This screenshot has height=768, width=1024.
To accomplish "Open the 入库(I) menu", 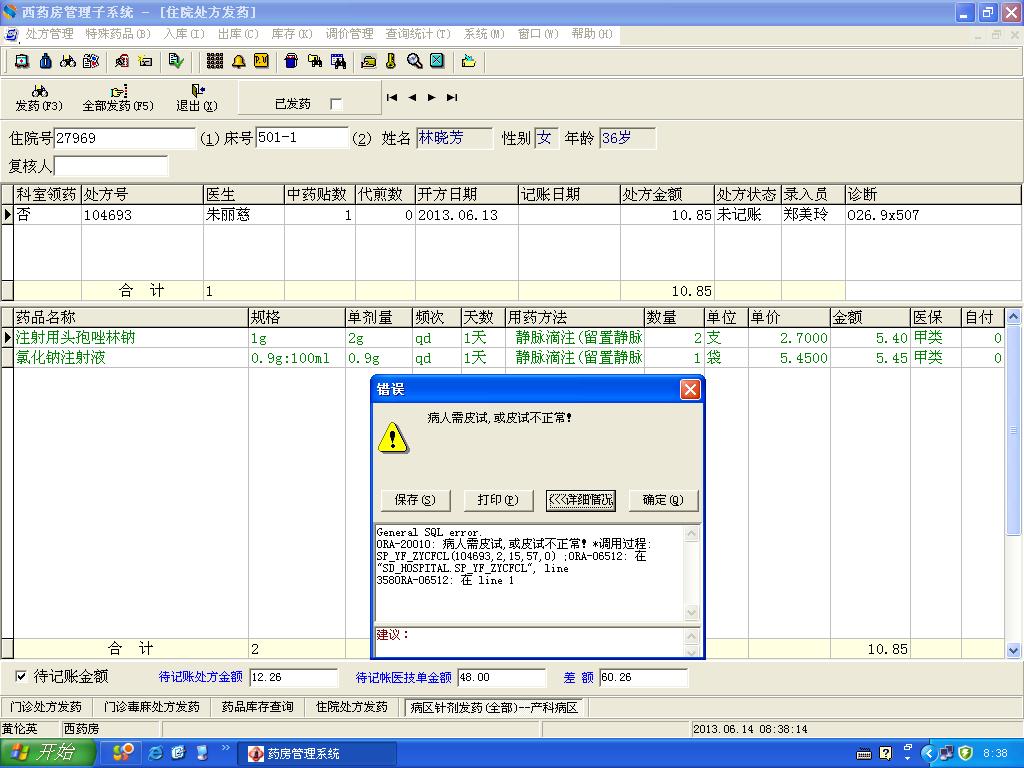I will (184, 34).
